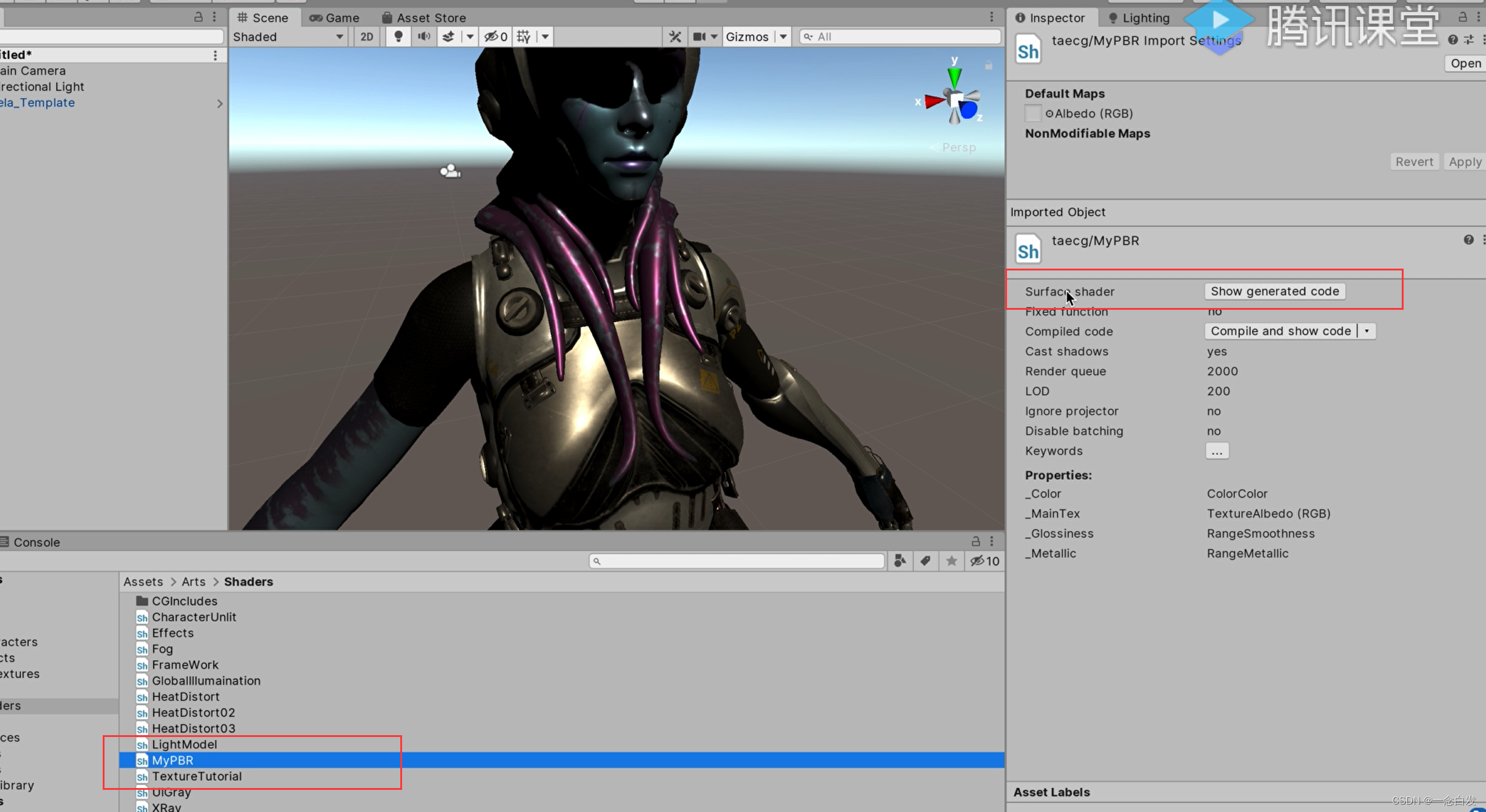Screen dimensions: 1486x812
Task: Toggle 2D view mode
Action: [366, 37]
